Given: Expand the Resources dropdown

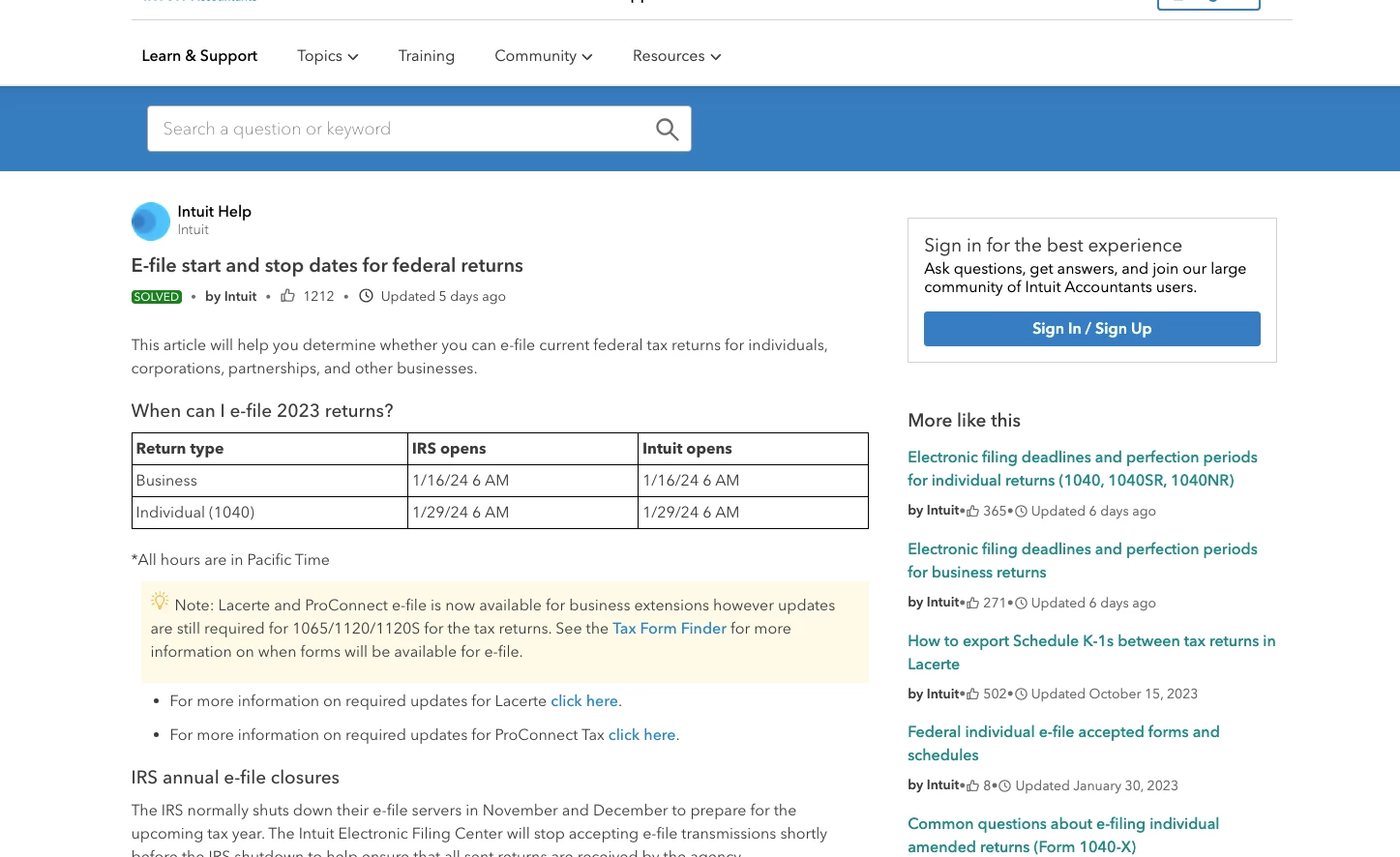Looking at the screenshot, I should 677,56.
